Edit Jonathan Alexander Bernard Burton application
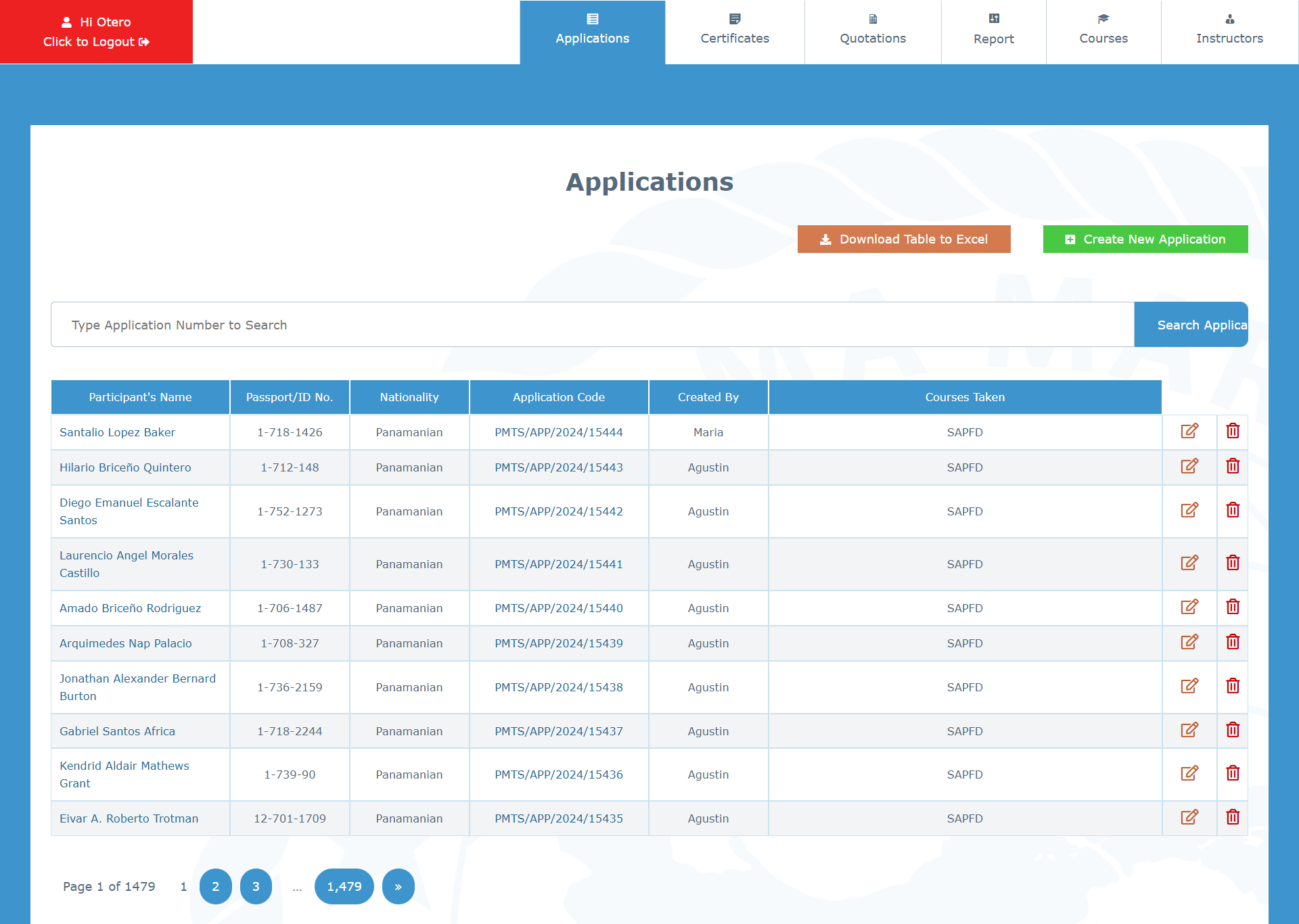The width and height of the screenshot is (1299, 924). [1189, 687]
